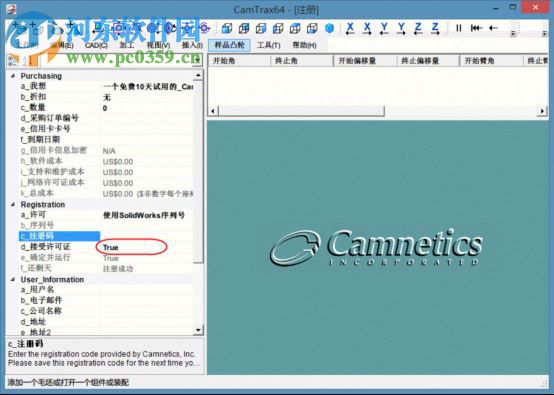Click the c_注册码 value field
554x395 pixels.
point(147,236)
